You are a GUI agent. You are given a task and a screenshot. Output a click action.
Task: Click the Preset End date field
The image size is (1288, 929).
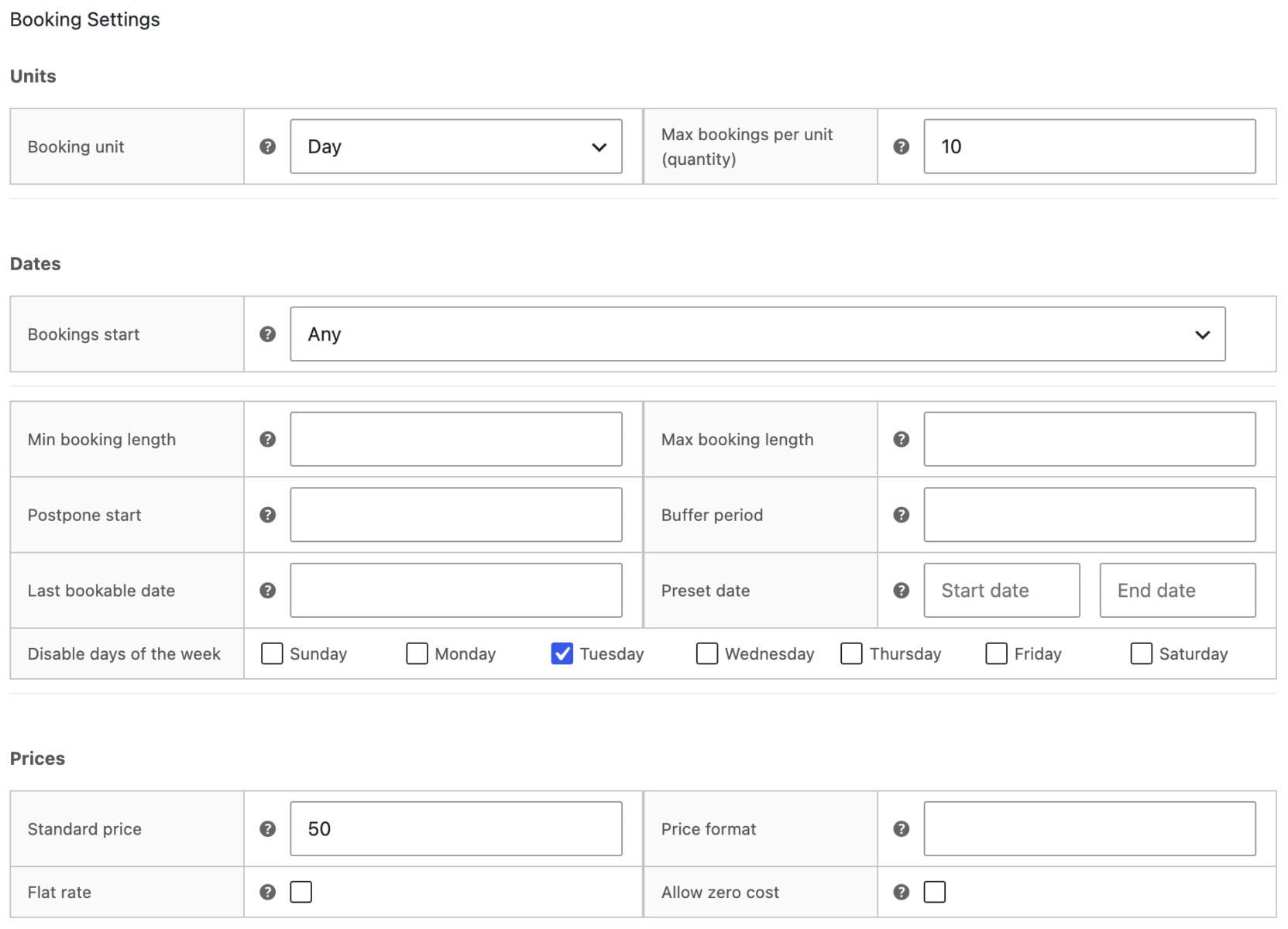pos(1177,590)
